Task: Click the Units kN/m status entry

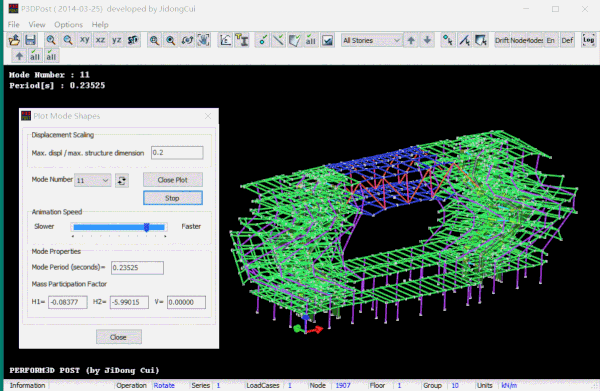Action: pos(509,385)
